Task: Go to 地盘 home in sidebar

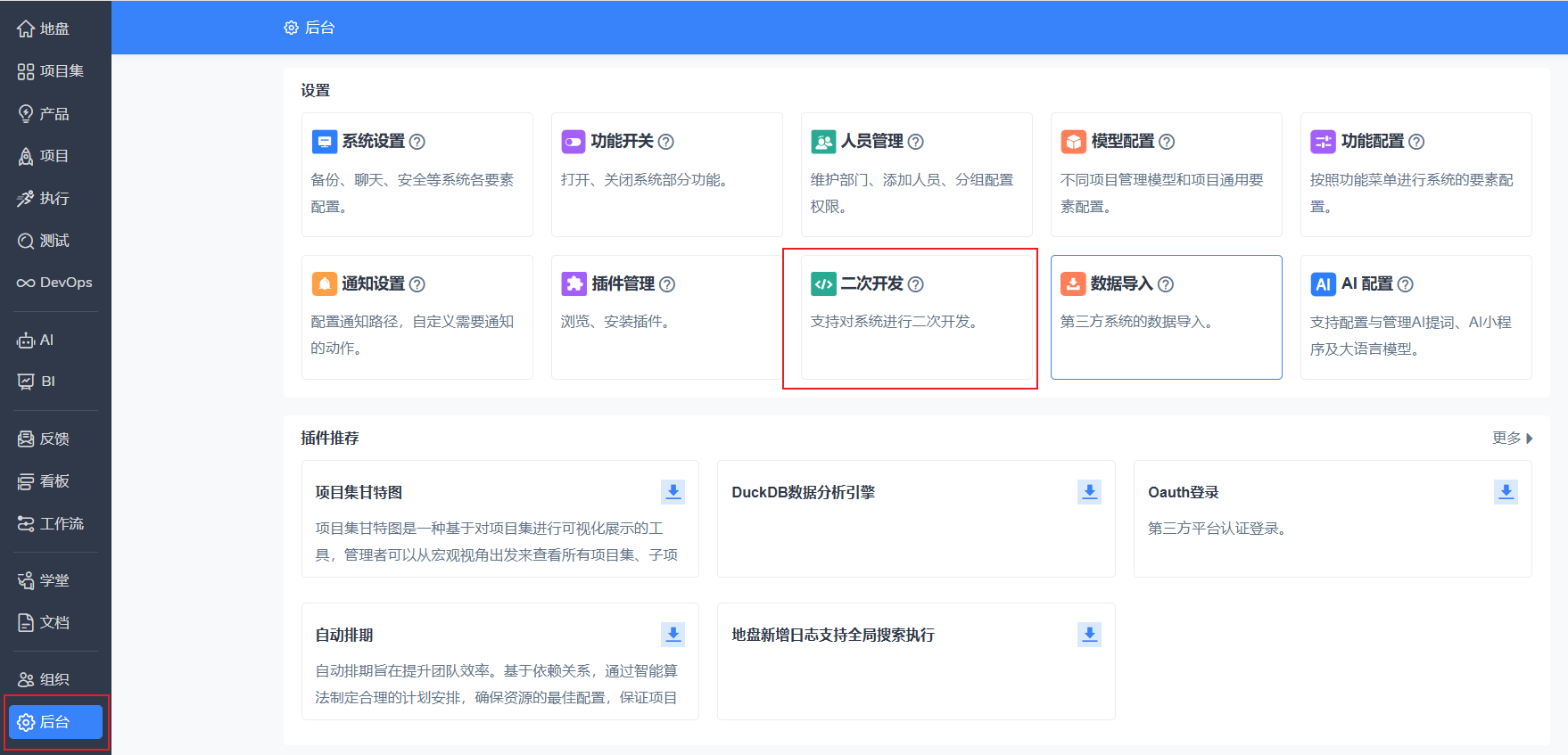Action: point(44,29)
